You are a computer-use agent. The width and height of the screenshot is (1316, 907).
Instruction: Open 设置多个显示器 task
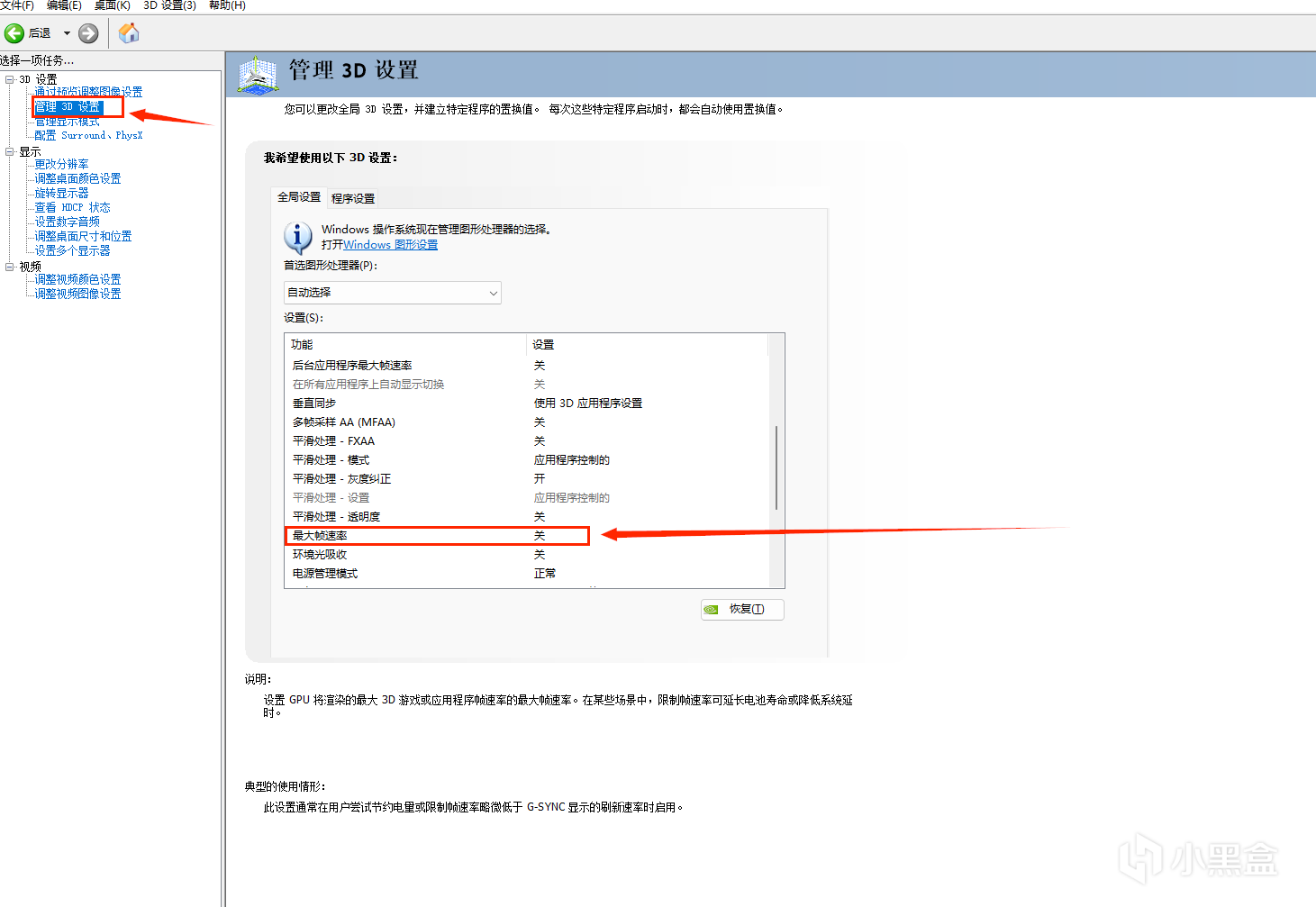point(72,250)
